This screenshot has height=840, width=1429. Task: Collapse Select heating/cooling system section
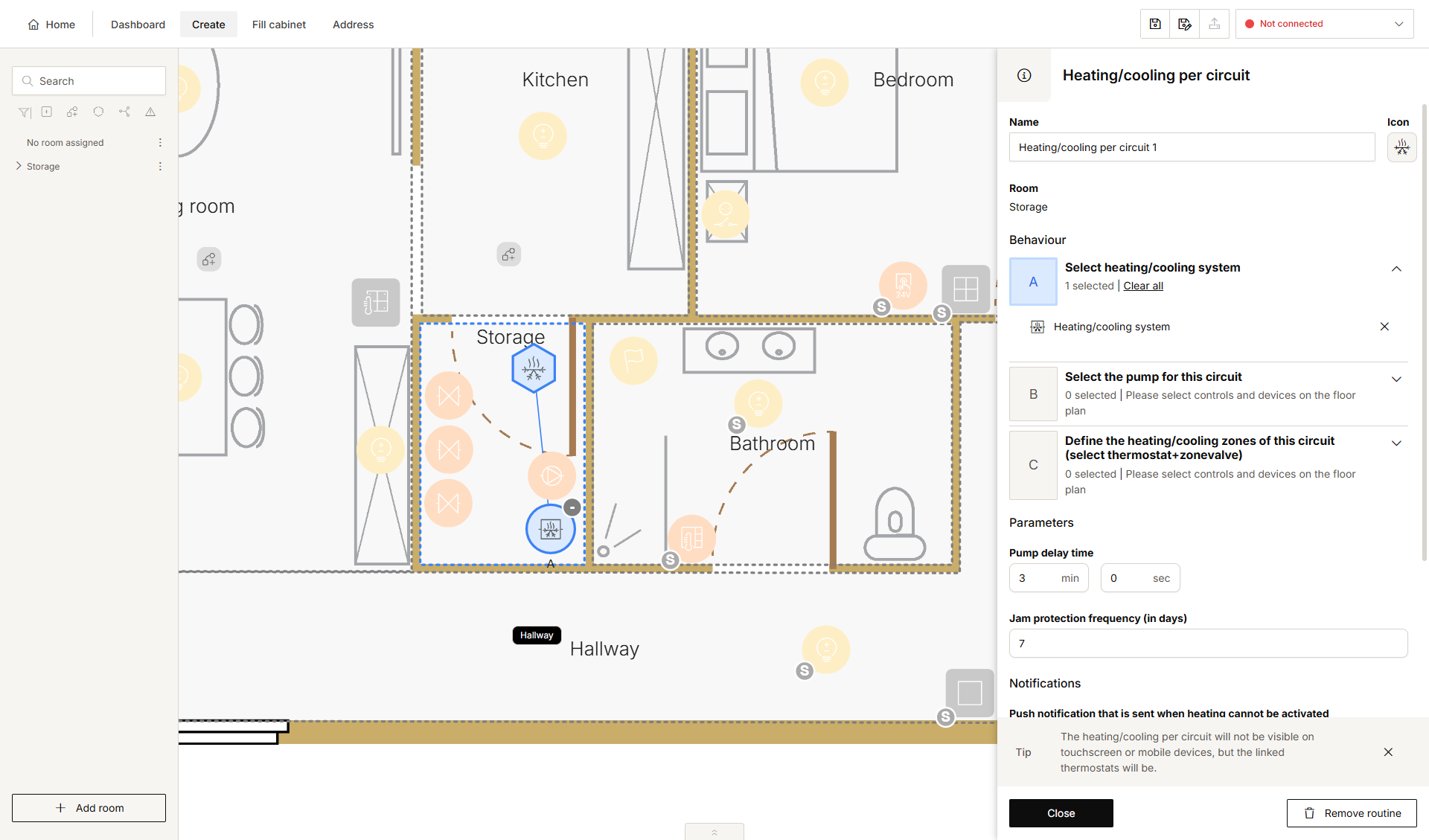pyautogui.click(x=1396, y=269)
